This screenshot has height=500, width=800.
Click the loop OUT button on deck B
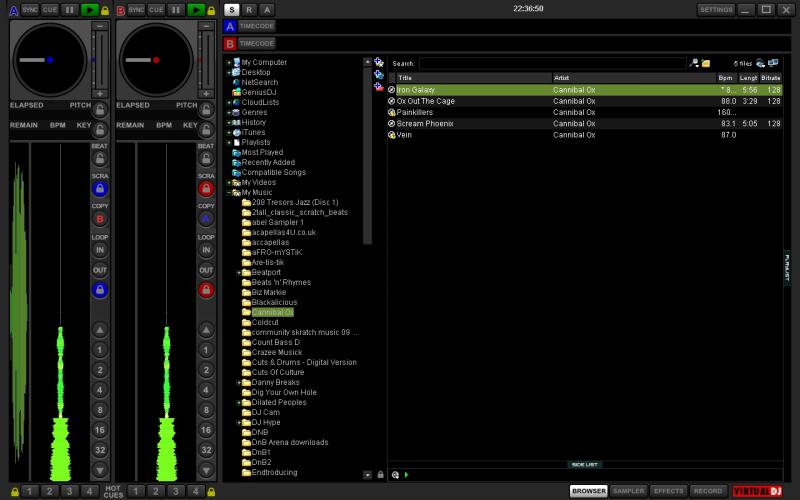click(207, 271)
